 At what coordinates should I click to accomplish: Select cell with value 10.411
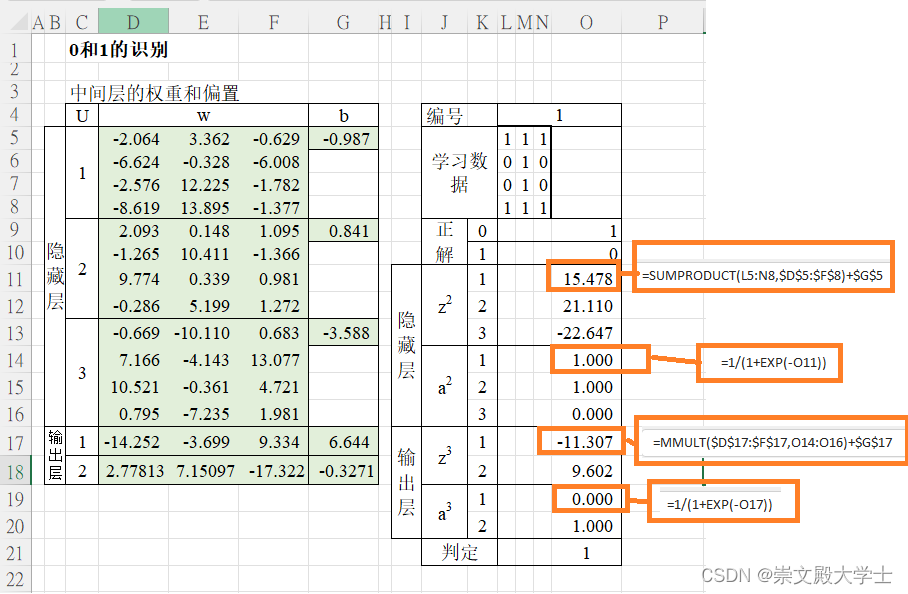pyautogui.click(x=204, y=254)
